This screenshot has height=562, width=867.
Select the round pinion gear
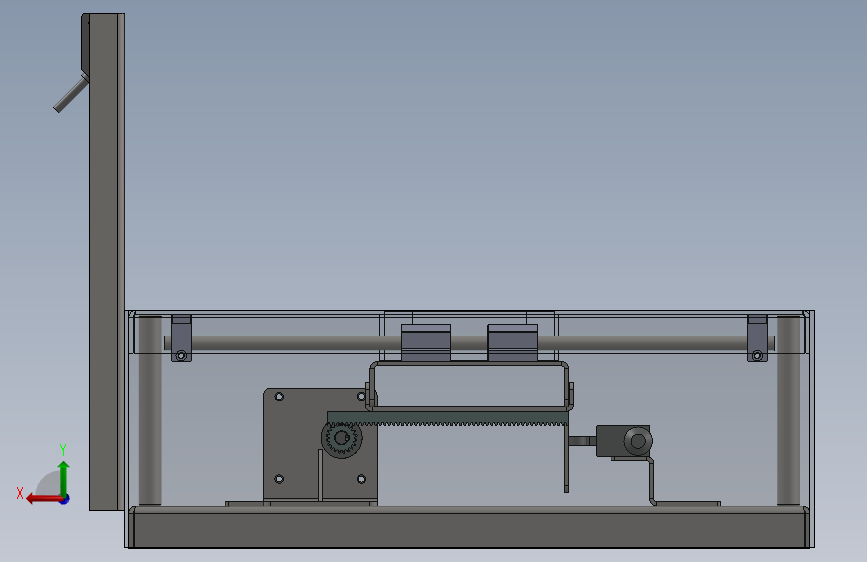tap(341, 439)
